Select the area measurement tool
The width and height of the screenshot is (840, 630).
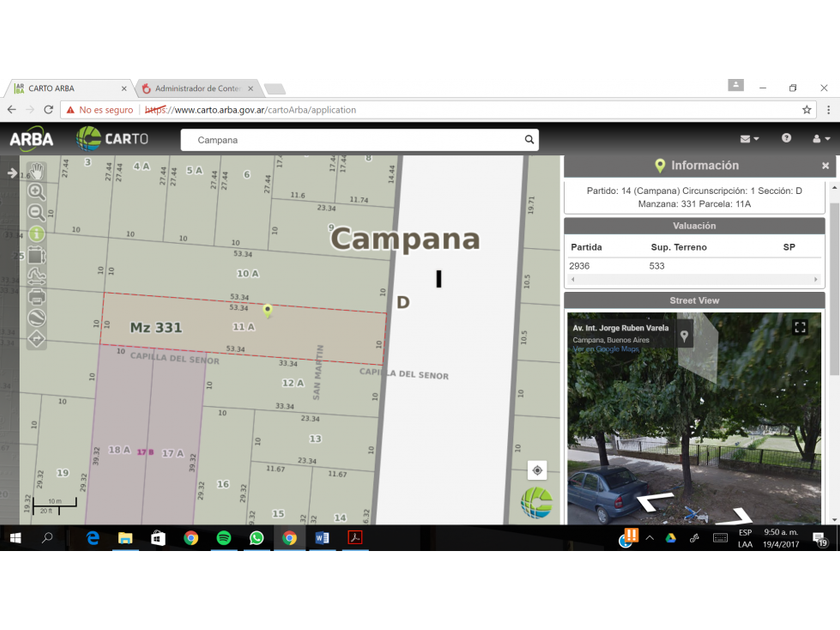point(36,255)
